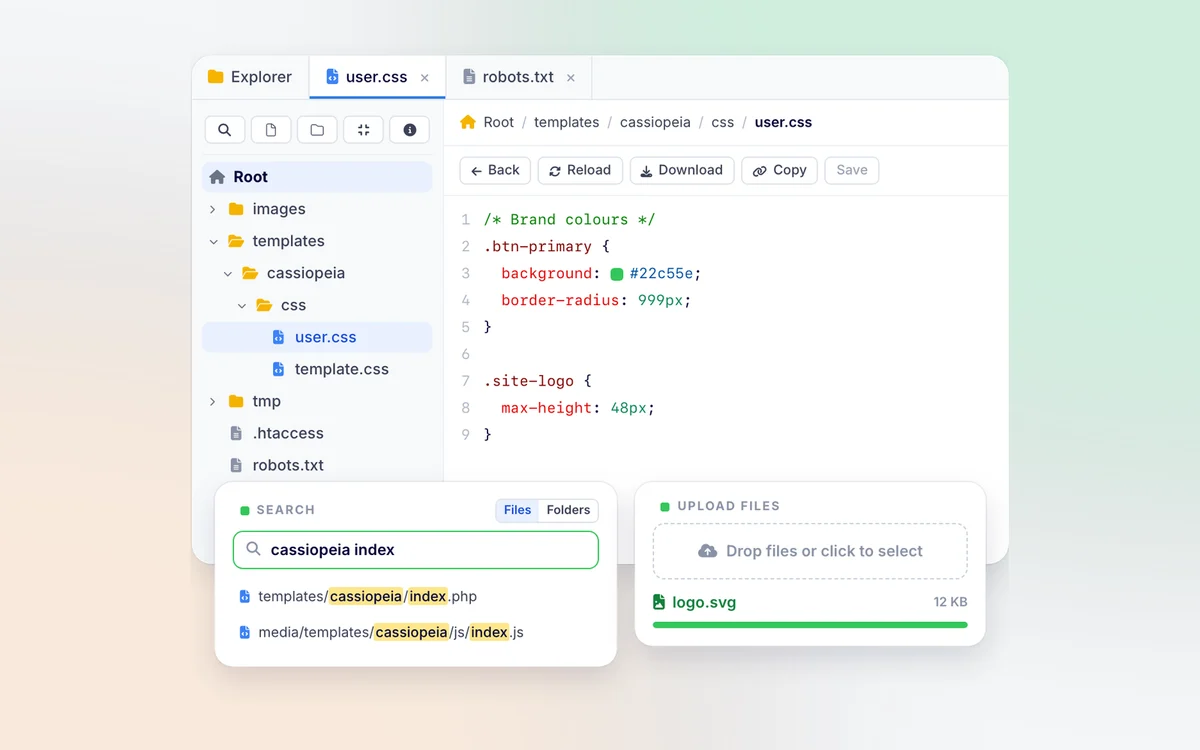Image resolution: width=1200 pixels, height=750 pixels.
Task: Collapse the css folder chevron
Action: pos(242,305)
